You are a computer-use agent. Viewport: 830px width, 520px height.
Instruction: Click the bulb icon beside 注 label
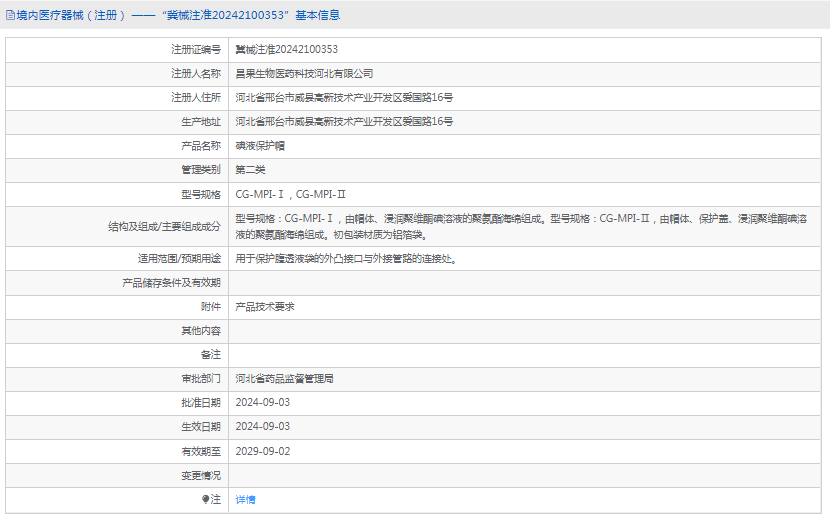205,499
